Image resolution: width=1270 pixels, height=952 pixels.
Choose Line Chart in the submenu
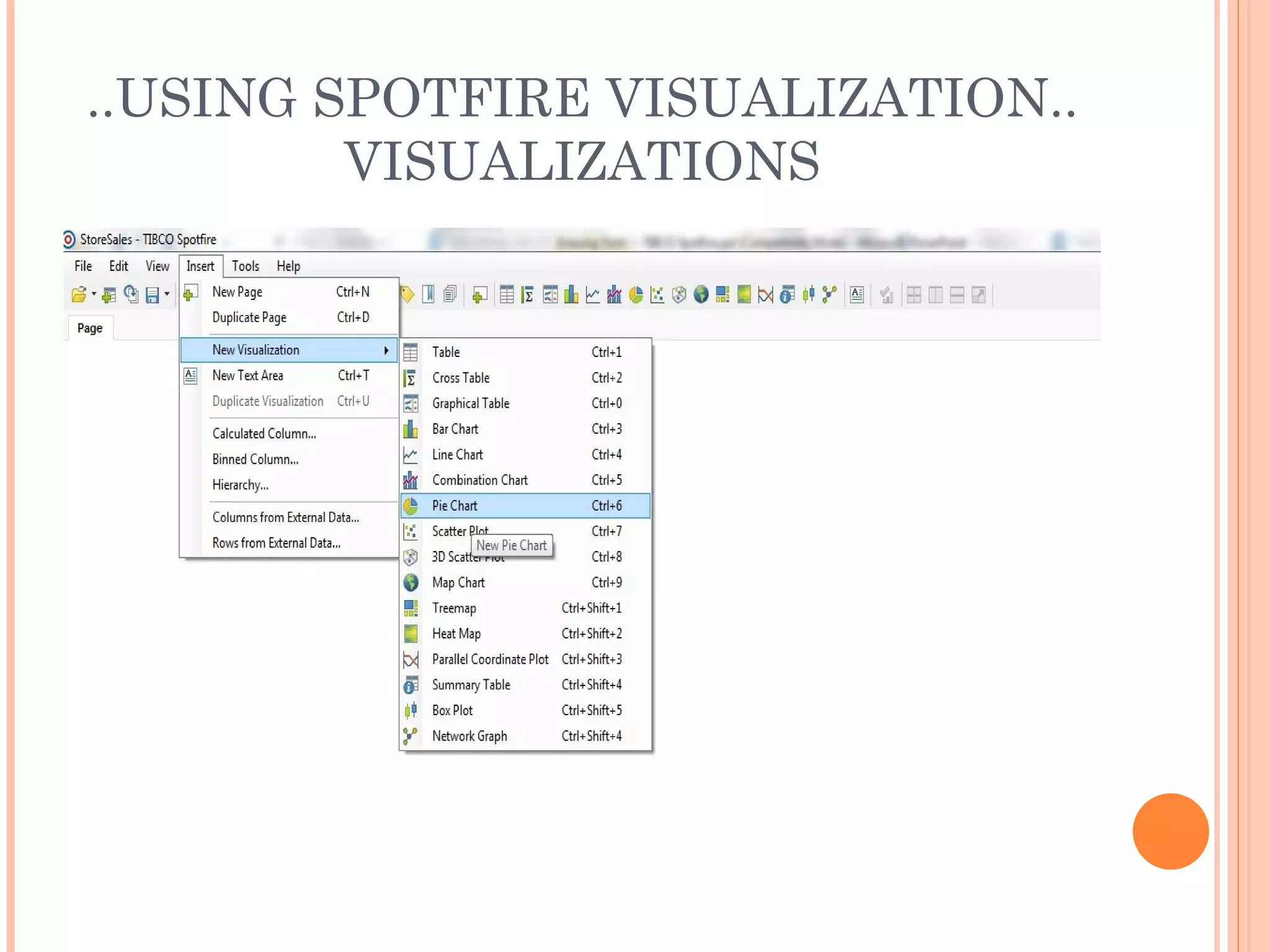[526, 455]
